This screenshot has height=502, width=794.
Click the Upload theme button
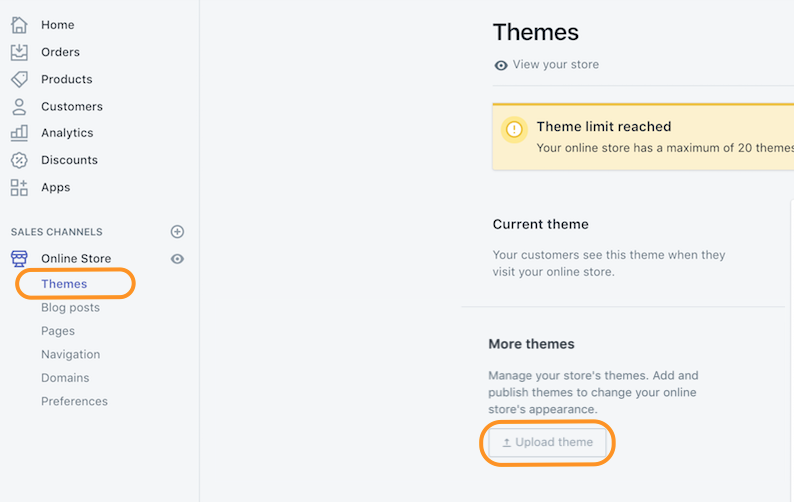tap(547, 443)
